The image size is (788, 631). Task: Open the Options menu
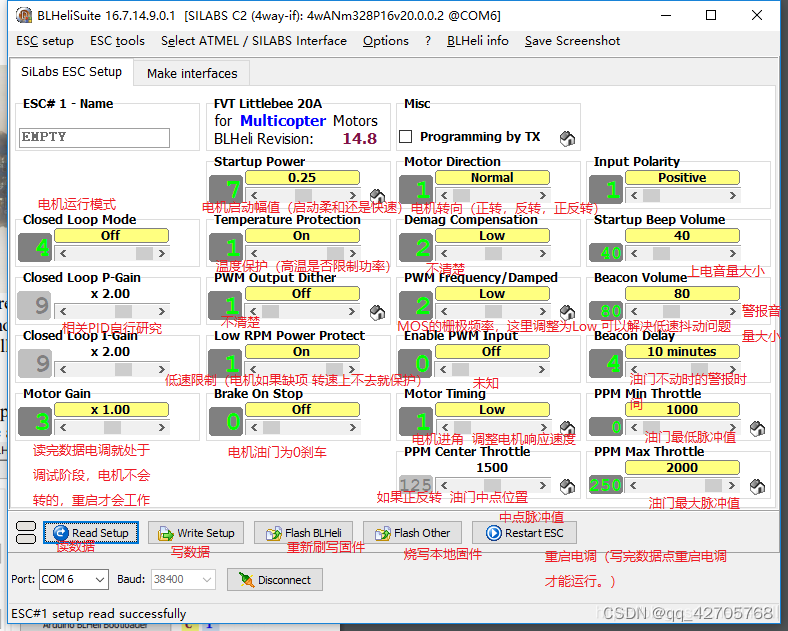click(385, 41)
